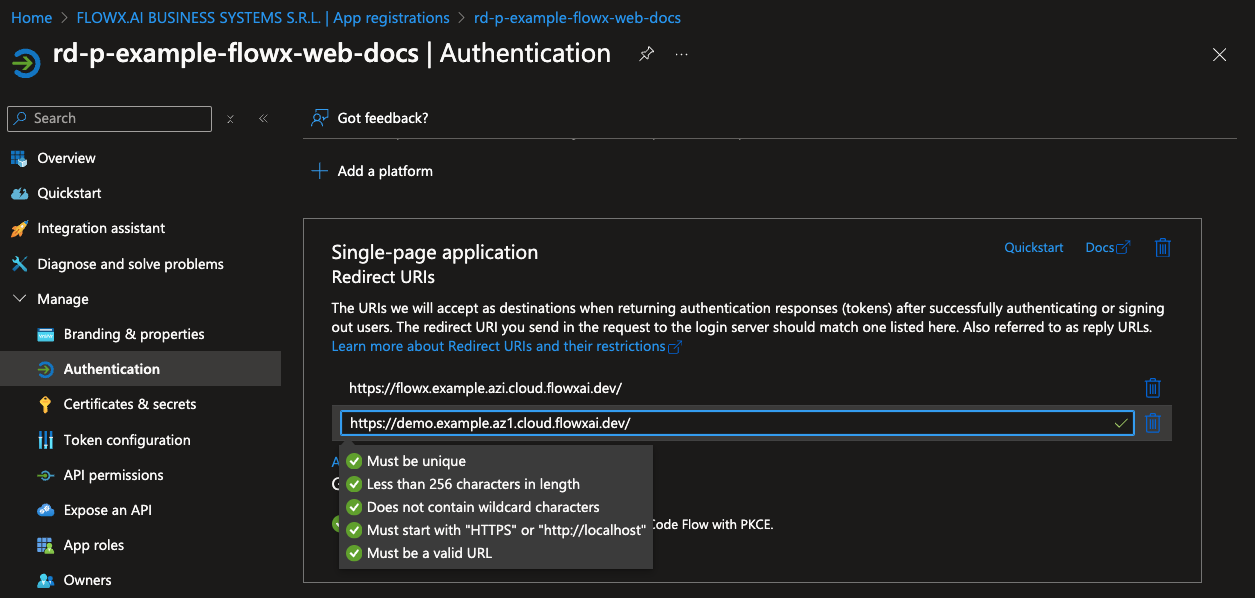This screenshot has width=1255, height=598.
Task: Go to Home breadcrumb
Action: coord(31,18)
